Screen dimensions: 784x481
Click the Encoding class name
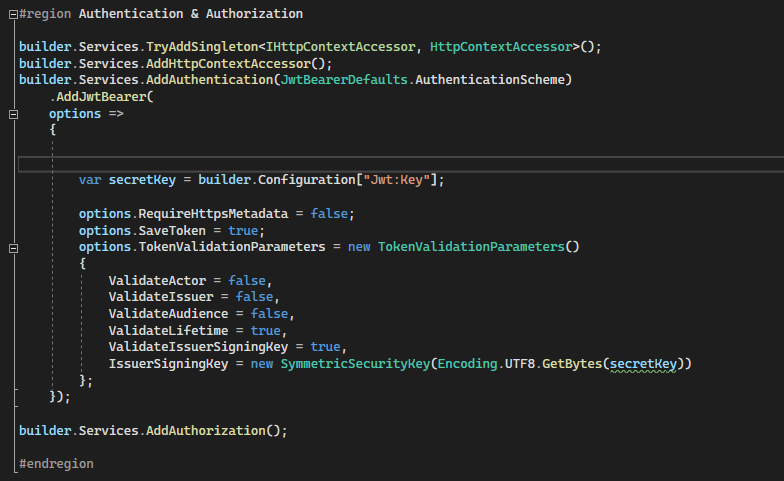(468, 364)
